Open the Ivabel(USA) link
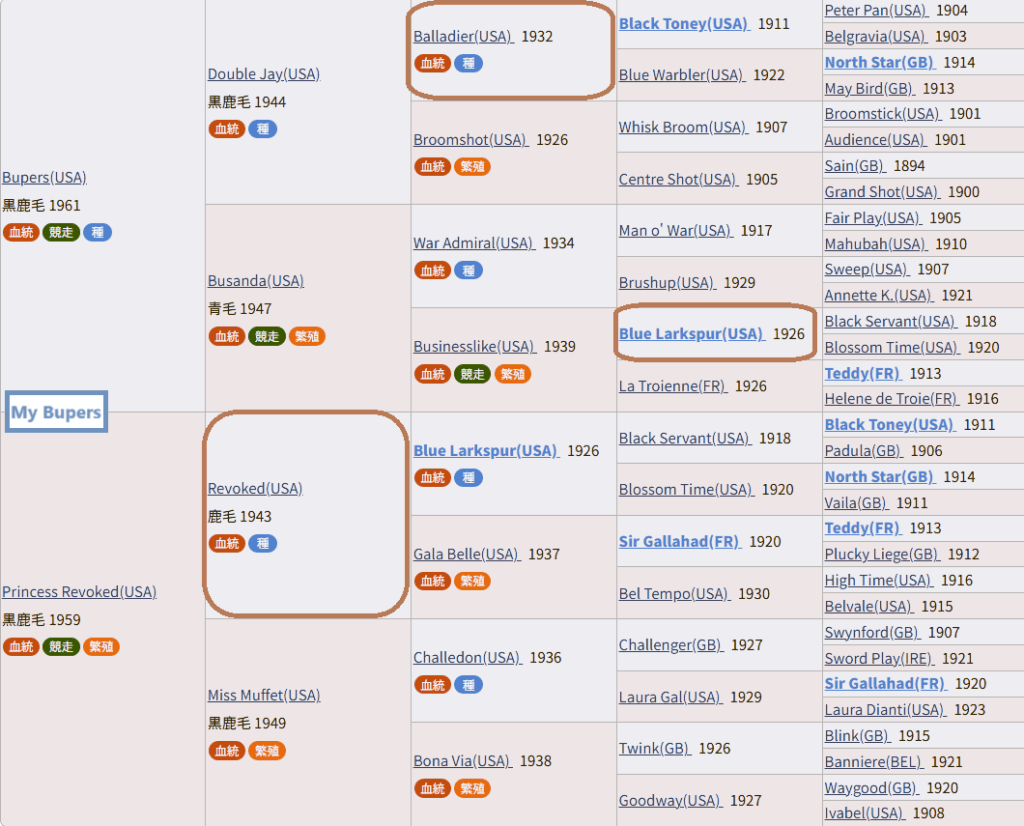The height and width of the screenshot is (826, 1024). [864, 813]
